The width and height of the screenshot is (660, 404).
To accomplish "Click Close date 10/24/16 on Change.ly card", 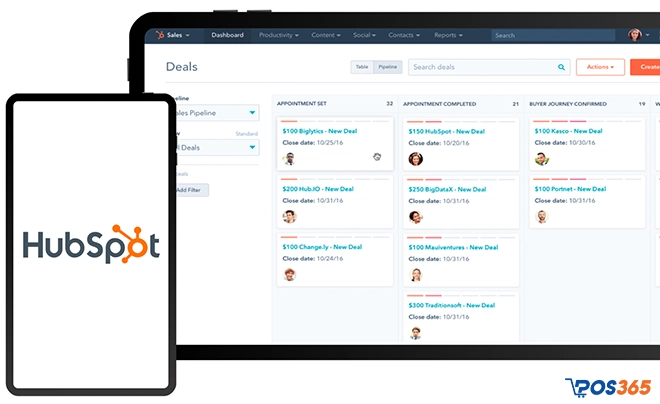I will (313, 258).
